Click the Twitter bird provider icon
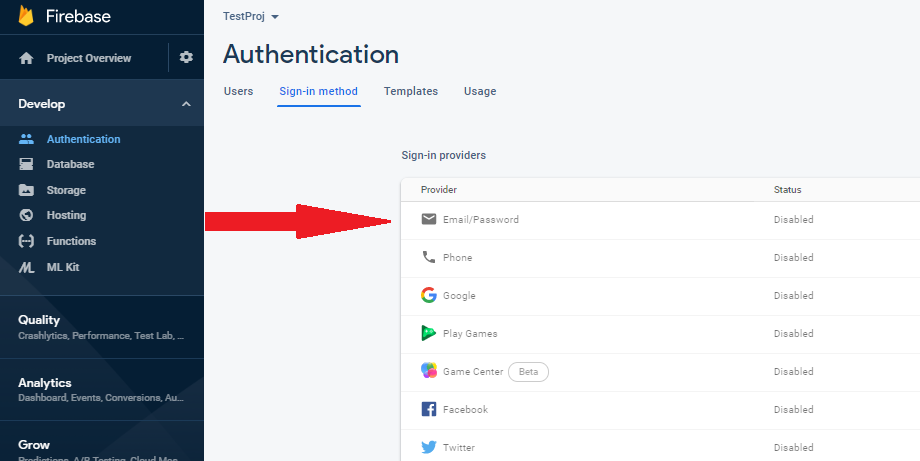 point(429,447)
